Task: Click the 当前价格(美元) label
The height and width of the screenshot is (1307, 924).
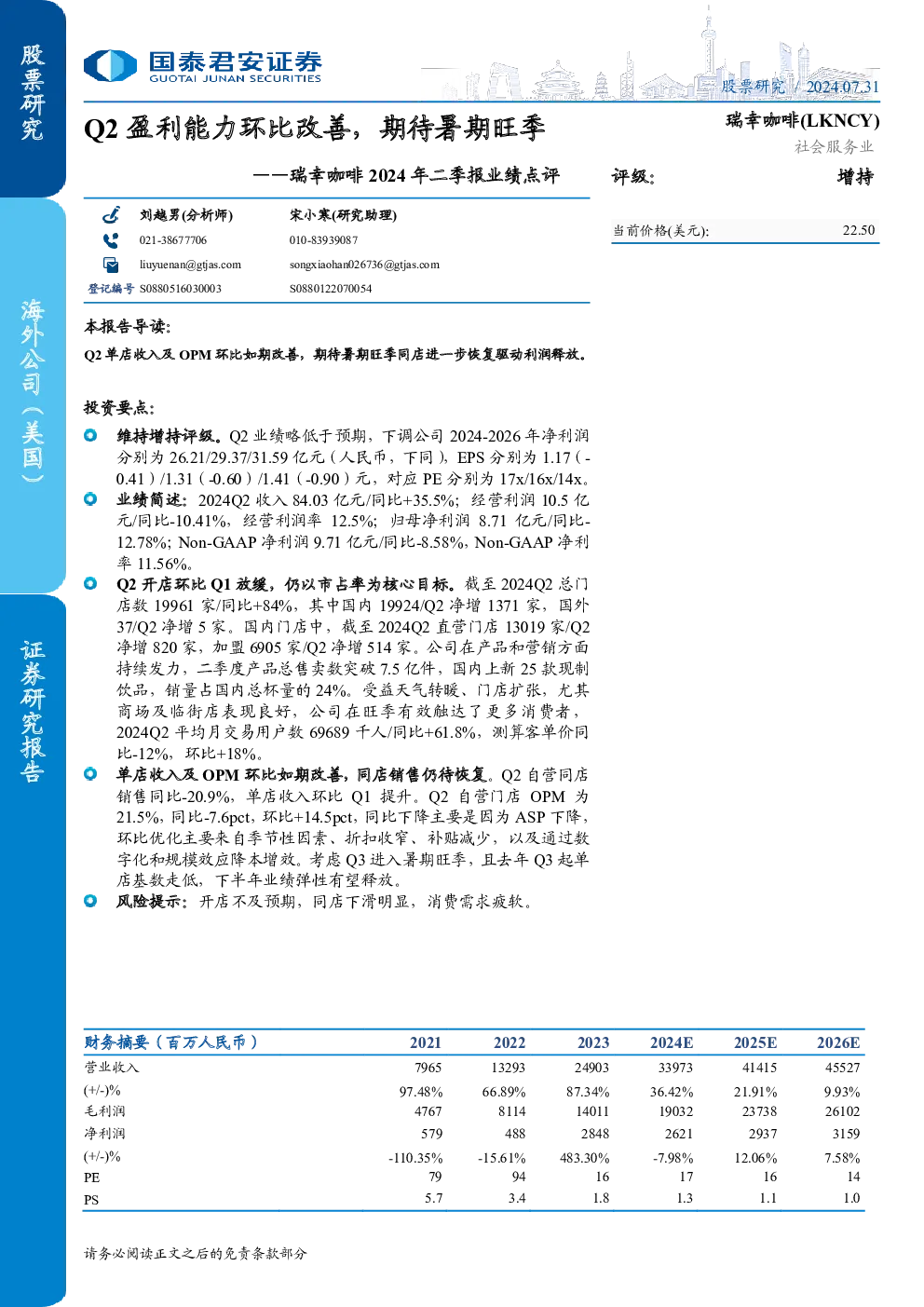Action: click(x=660, y=231)
